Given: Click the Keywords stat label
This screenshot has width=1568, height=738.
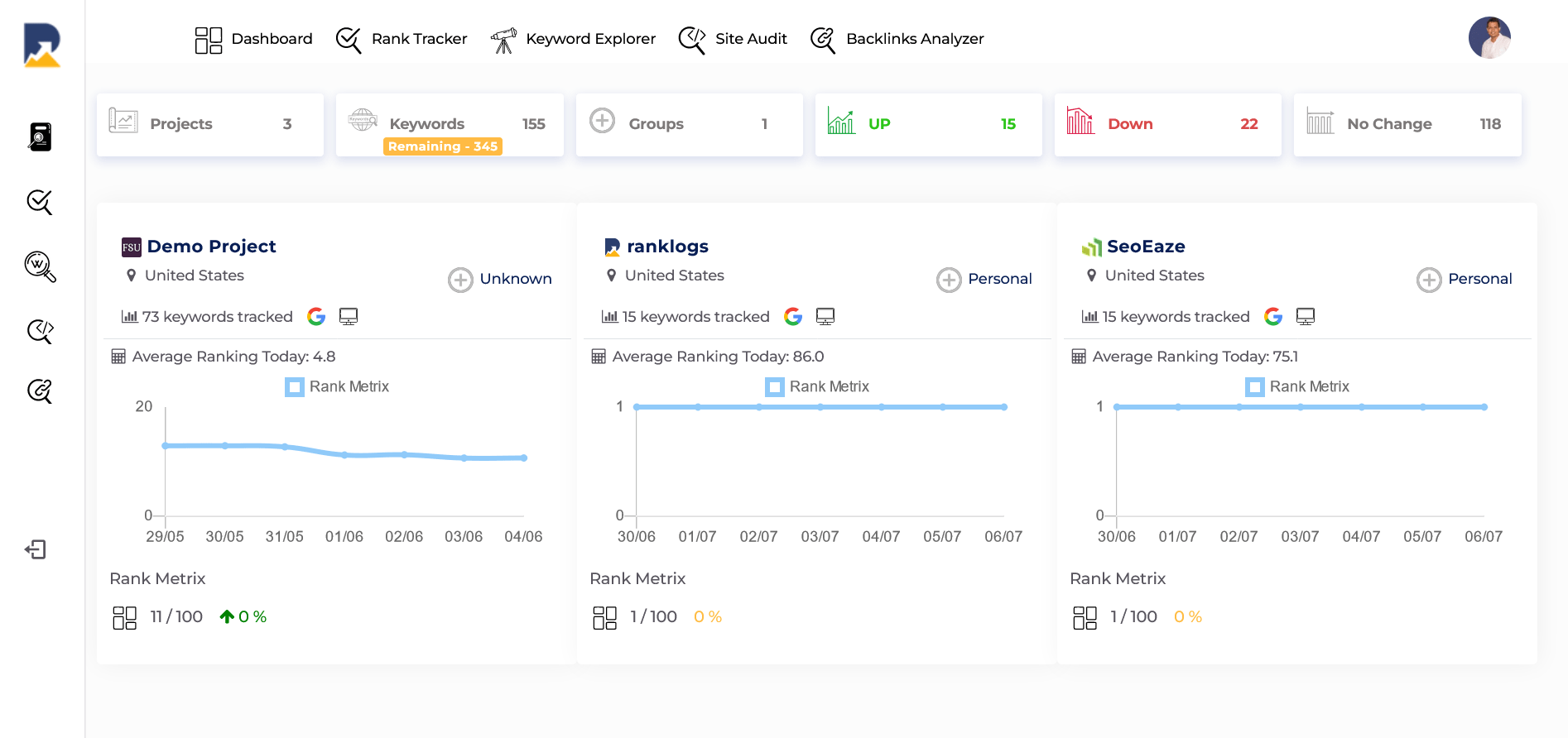Looking at the screenshot, I should [426, 124].
